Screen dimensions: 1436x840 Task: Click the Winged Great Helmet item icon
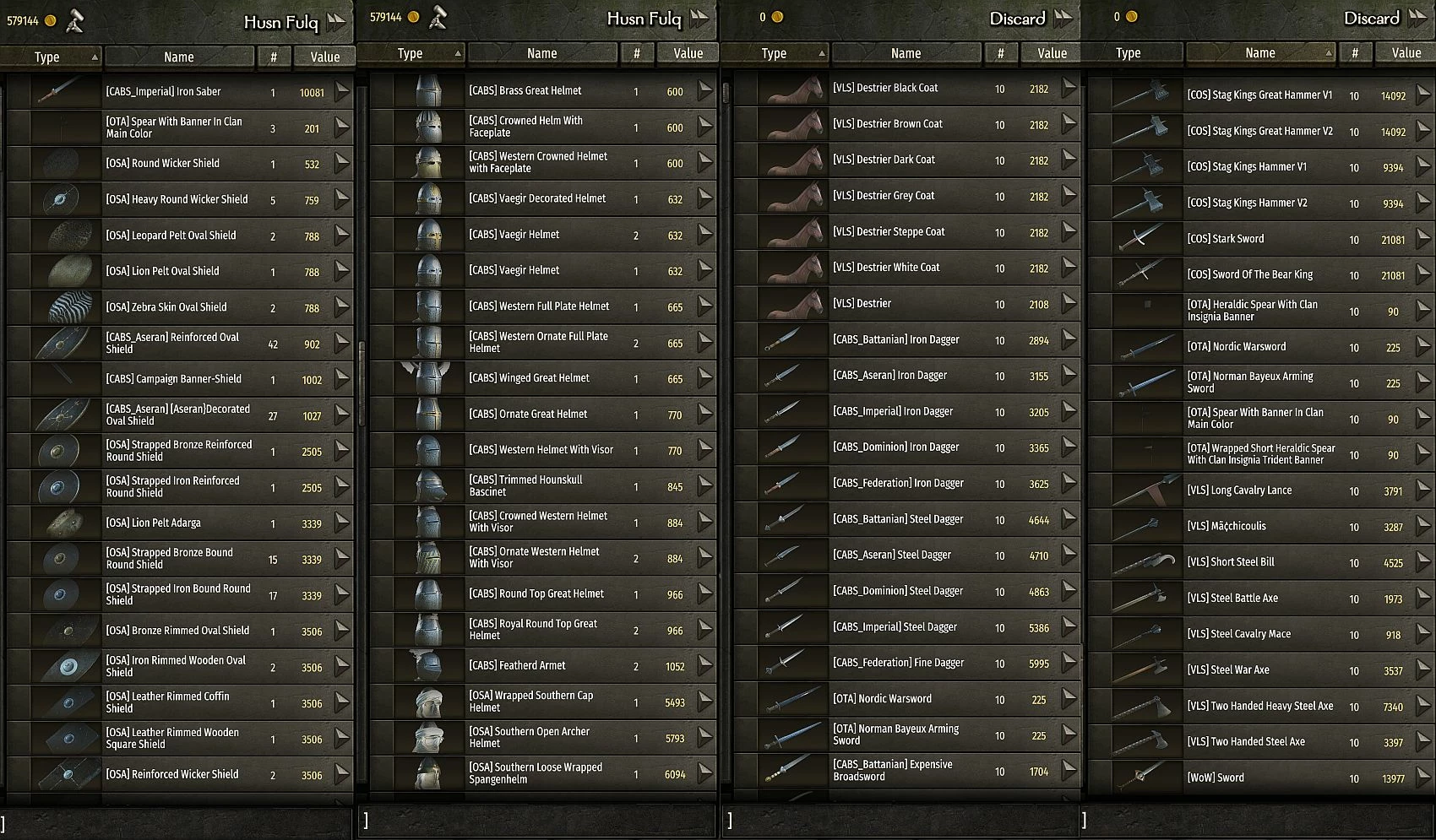click(429, 378)
